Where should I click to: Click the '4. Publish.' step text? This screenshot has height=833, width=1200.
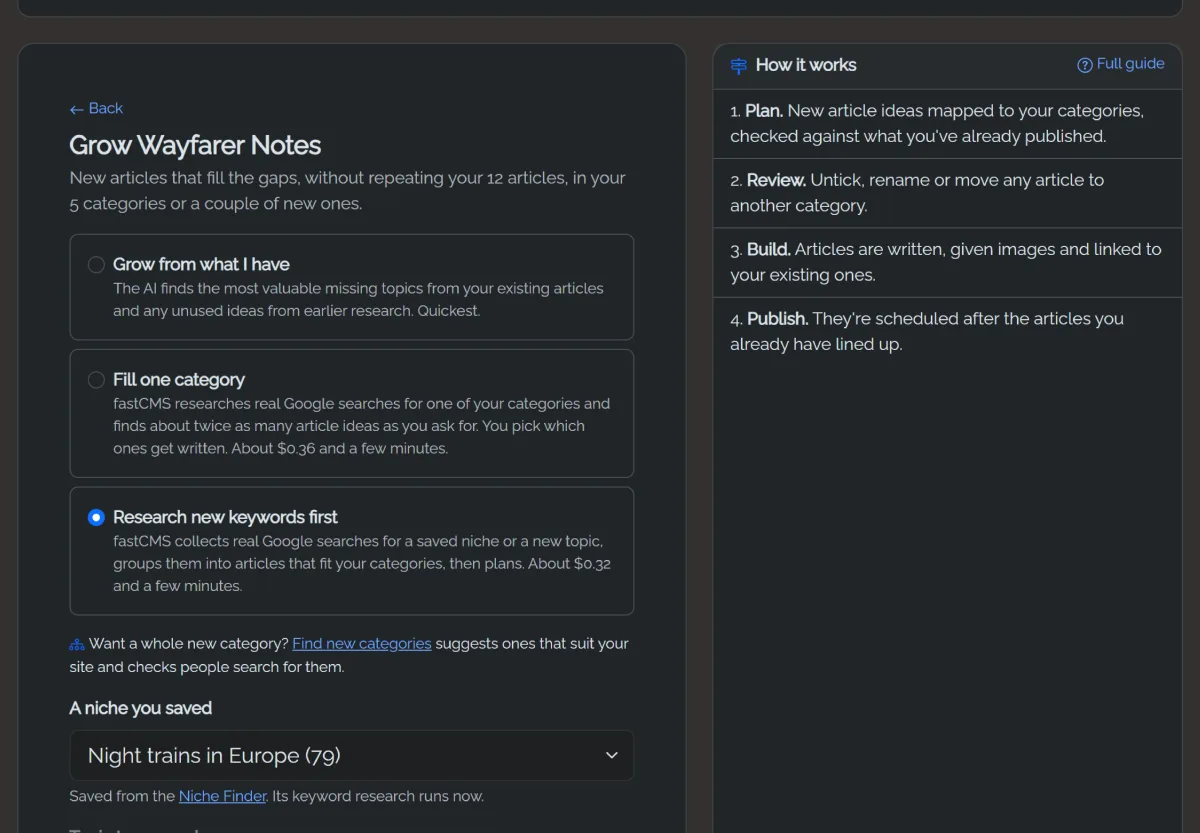pos(927,331)
